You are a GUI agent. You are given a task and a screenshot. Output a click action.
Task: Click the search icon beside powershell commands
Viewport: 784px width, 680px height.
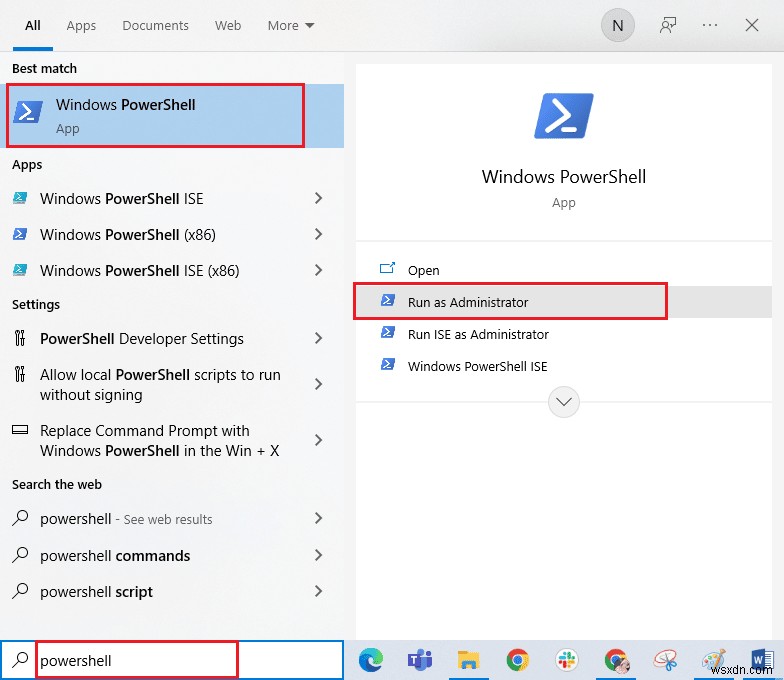click(20, 554)
